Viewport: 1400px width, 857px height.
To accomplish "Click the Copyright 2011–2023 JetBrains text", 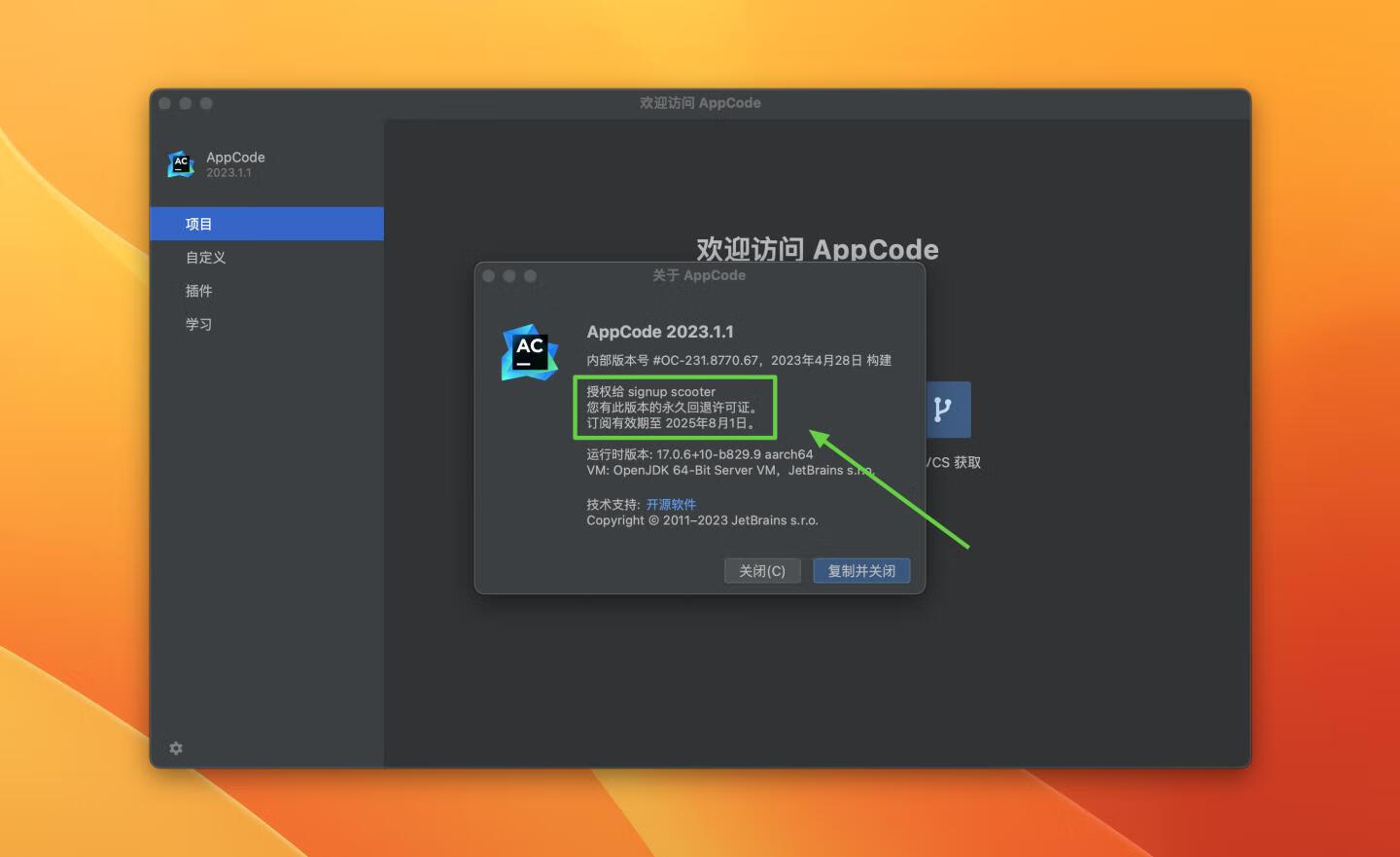I will pos(702,520).
